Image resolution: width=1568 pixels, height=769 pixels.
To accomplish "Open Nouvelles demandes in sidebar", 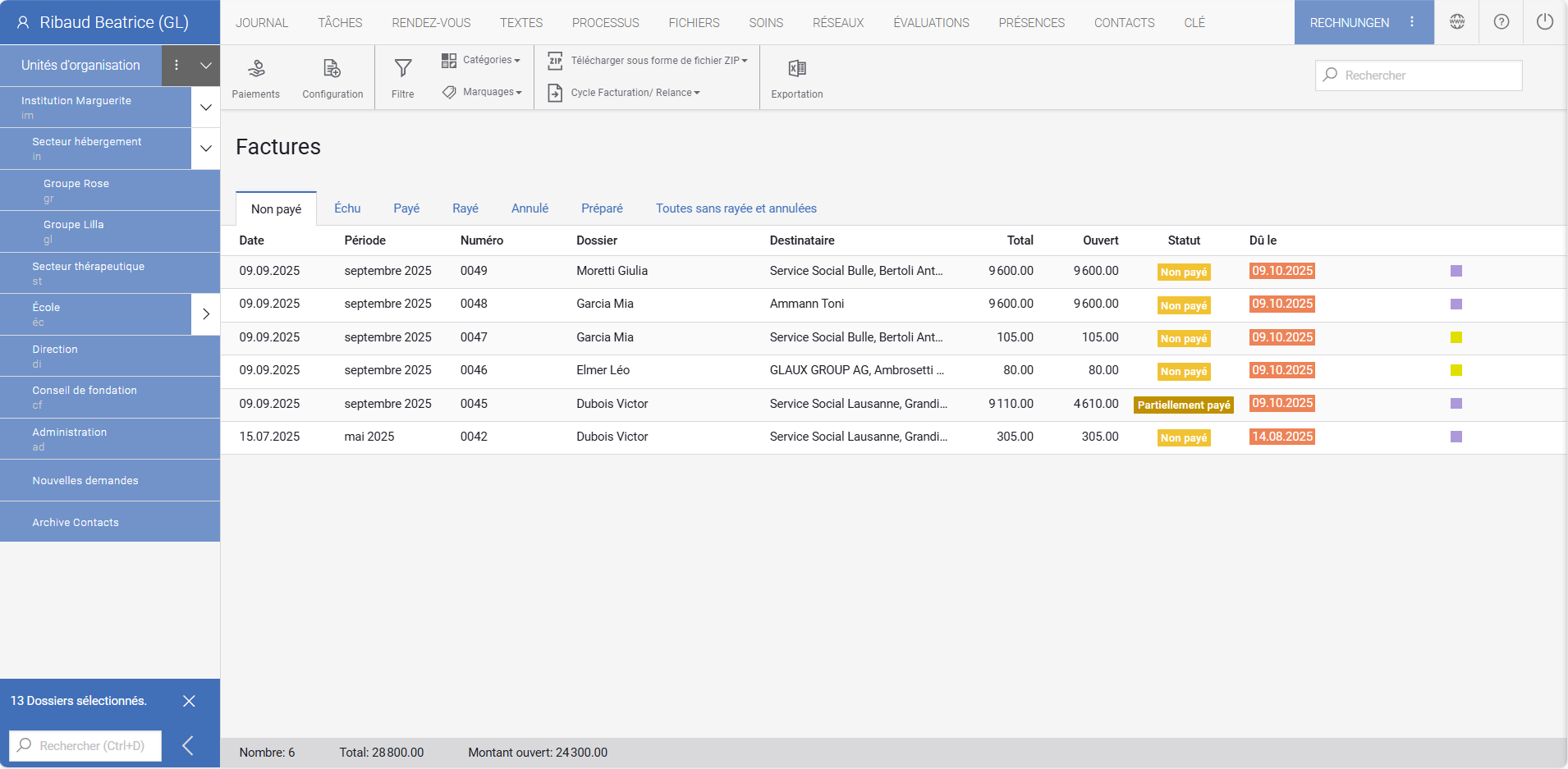I will click(x=85, y=481).
